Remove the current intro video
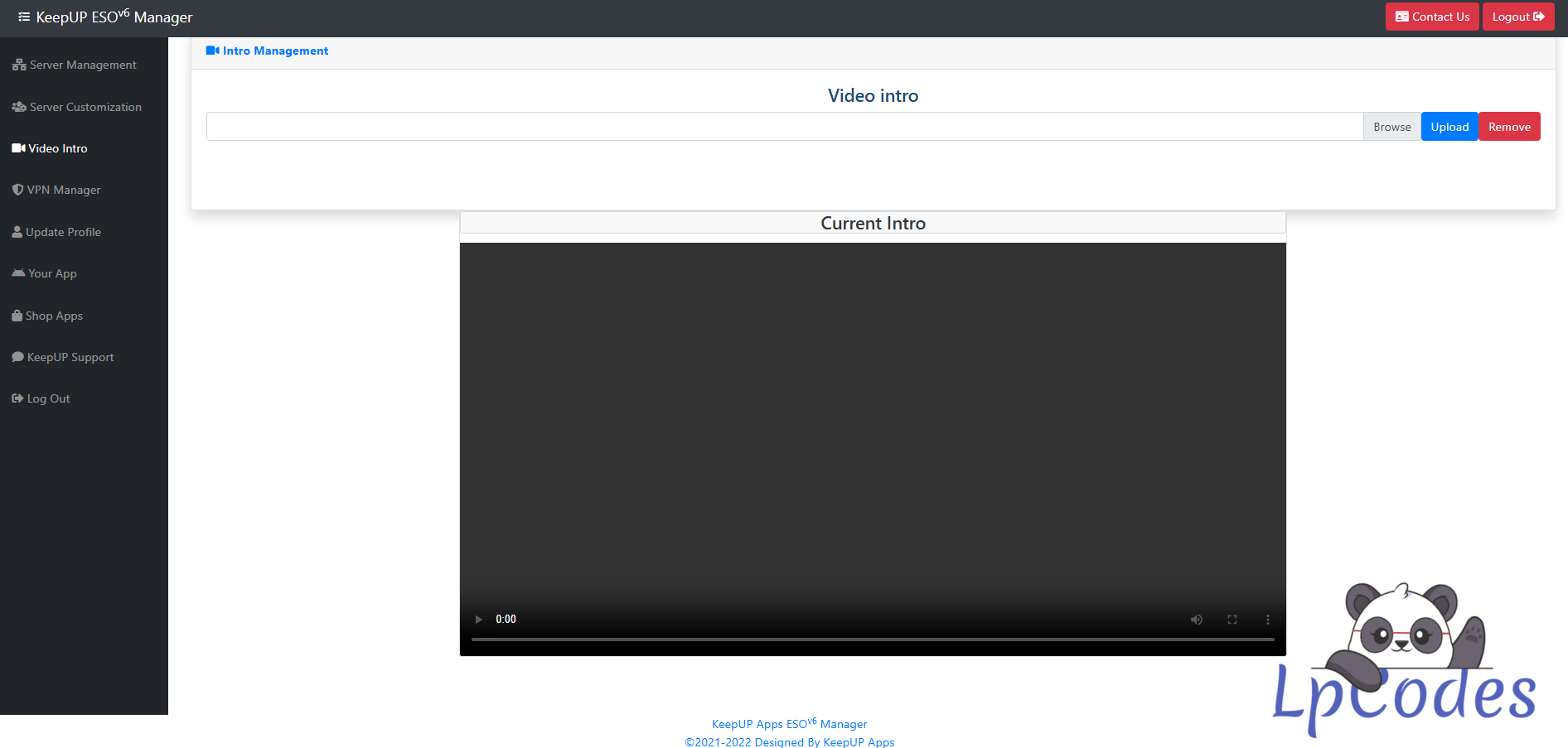The height and width of the screenshot is (748, 1568). 1508,127
